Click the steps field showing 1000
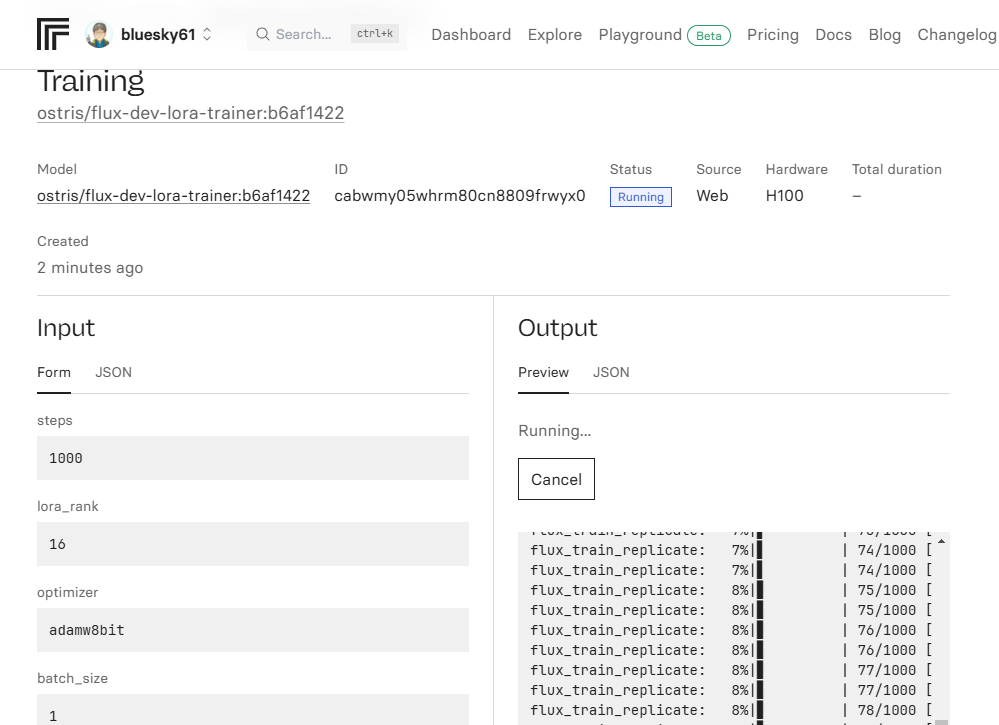Viewport: 999px width, 725px height. point(253,458)
